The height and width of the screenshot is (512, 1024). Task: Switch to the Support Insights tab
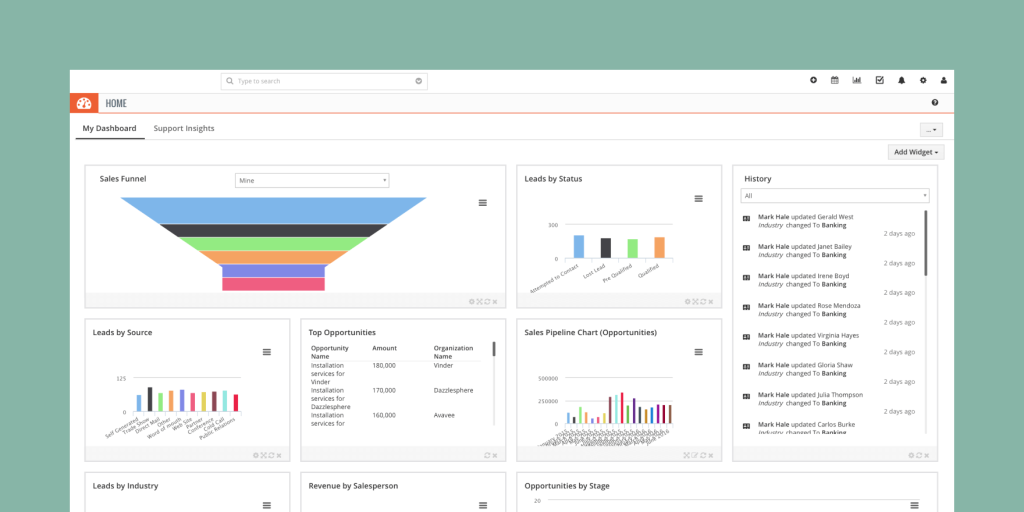pos(184,129)
